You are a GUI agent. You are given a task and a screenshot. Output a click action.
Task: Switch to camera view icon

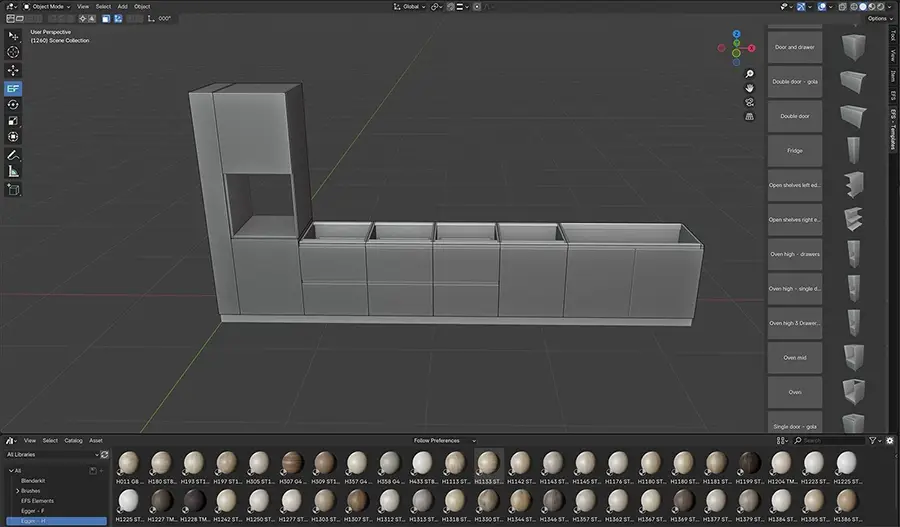[x=749, y=102]
